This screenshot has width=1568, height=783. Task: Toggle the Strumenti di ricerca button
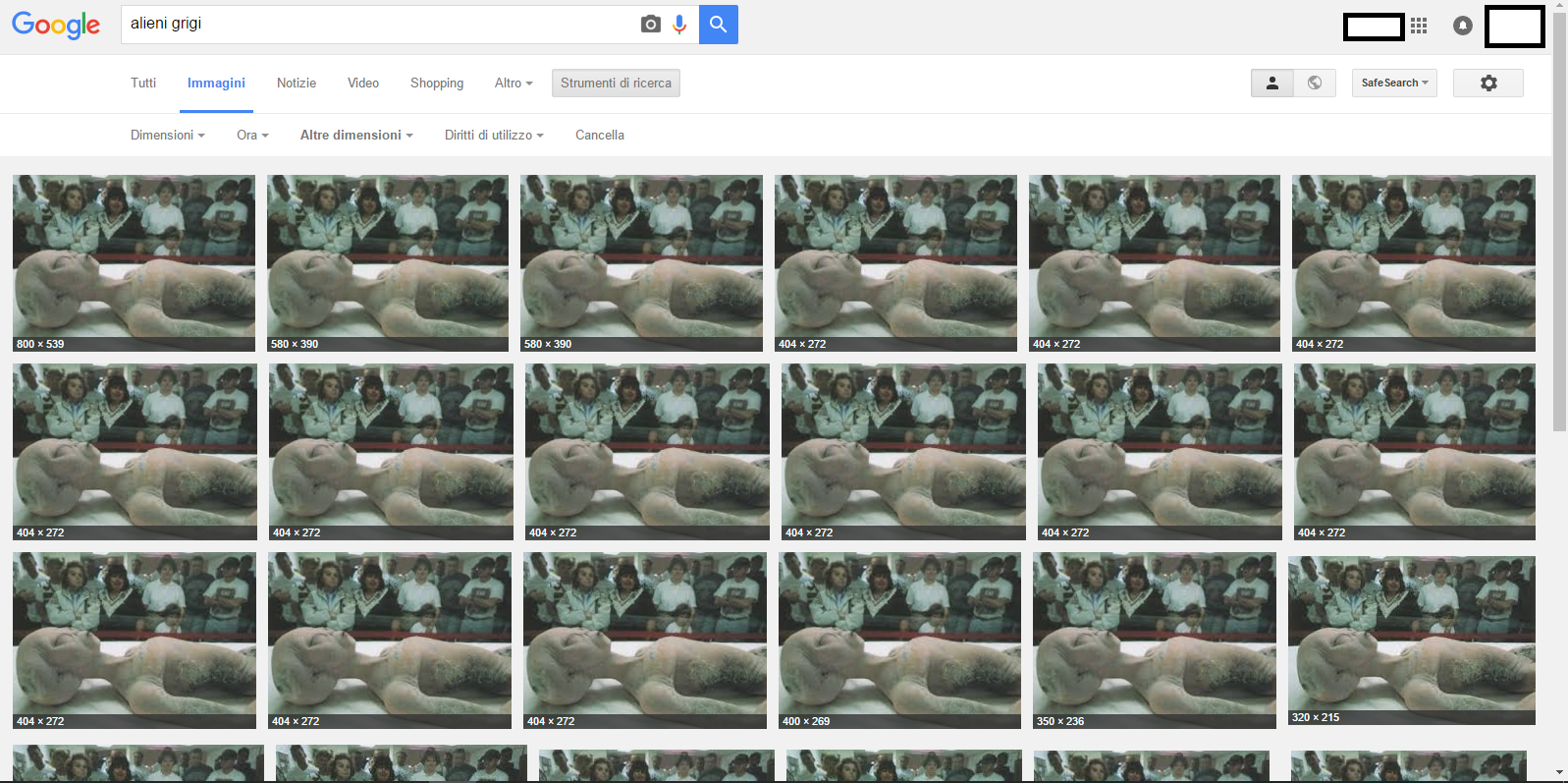616,84
